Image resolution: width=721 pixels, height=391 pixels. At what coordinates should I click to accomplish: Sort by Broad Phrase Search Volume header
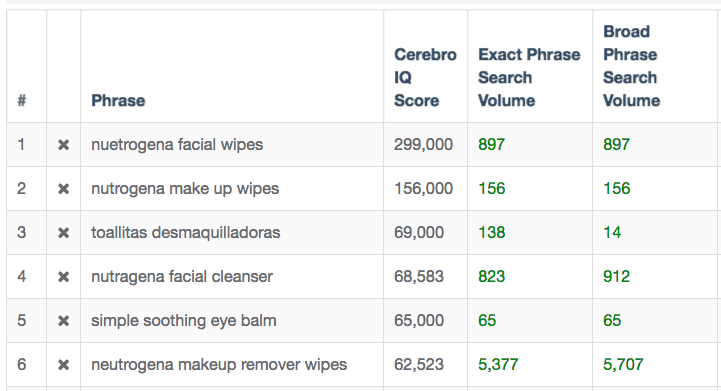pyautogui.click(x=631, y=66)
